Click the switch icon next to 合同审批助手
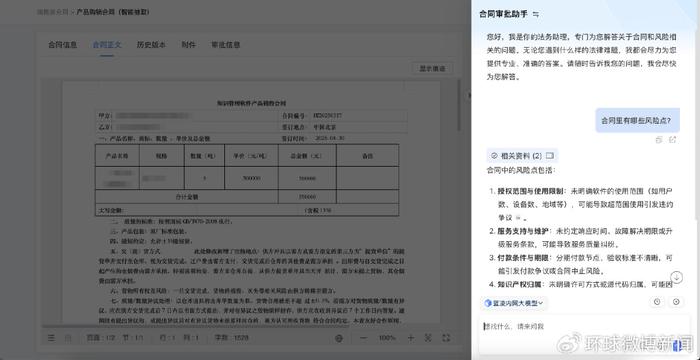 (x=536, y=15)
